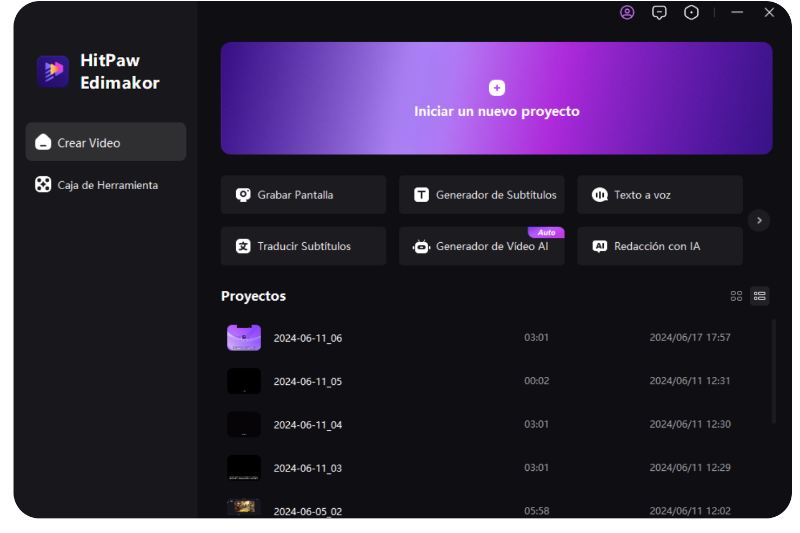Screen dimensions: 800x533
Task: Switch projects to grid view
Action: pyautogui.click(x=736, y=296)
